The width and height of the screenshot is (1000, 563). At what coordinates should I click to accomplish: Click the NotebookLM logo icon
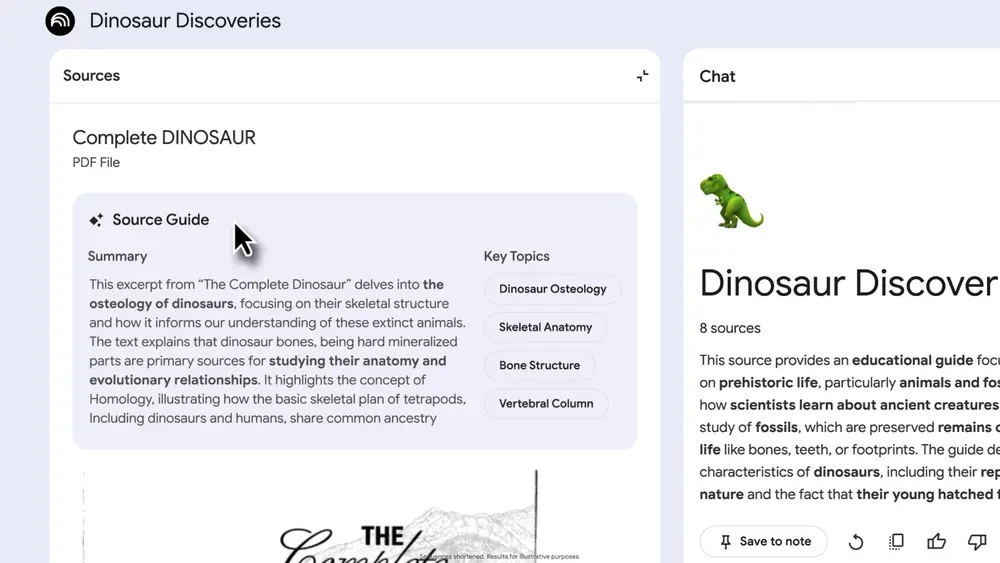pyautogui.click(x=60, y=21)
